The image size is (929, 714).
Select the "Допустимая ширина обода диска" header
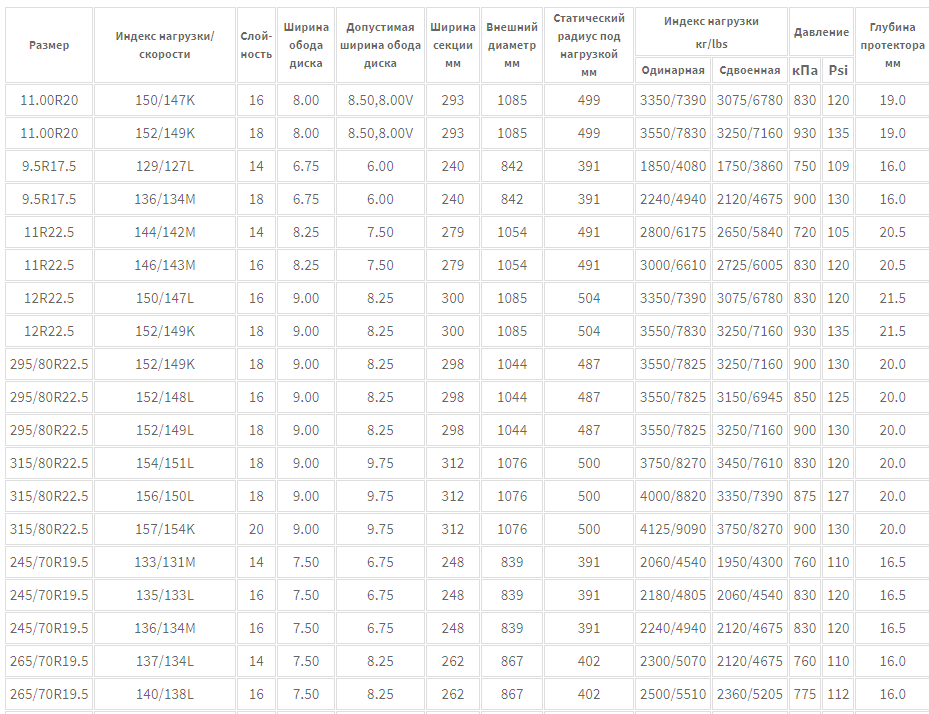(x=380, y=45)
